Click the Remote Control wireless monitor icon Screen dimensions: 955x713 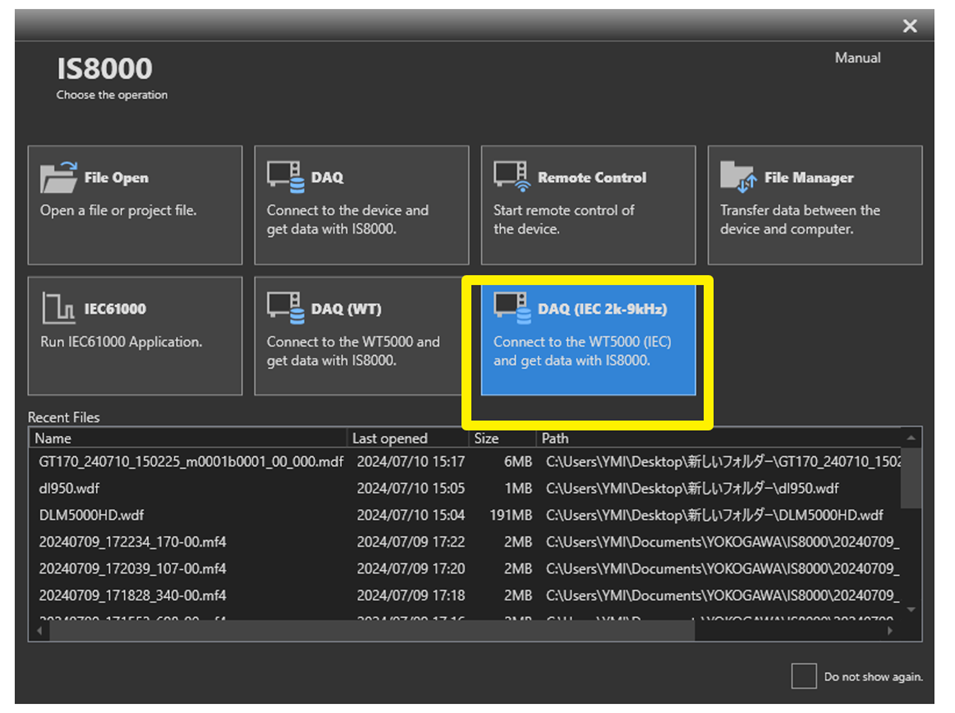click(510, 177)
